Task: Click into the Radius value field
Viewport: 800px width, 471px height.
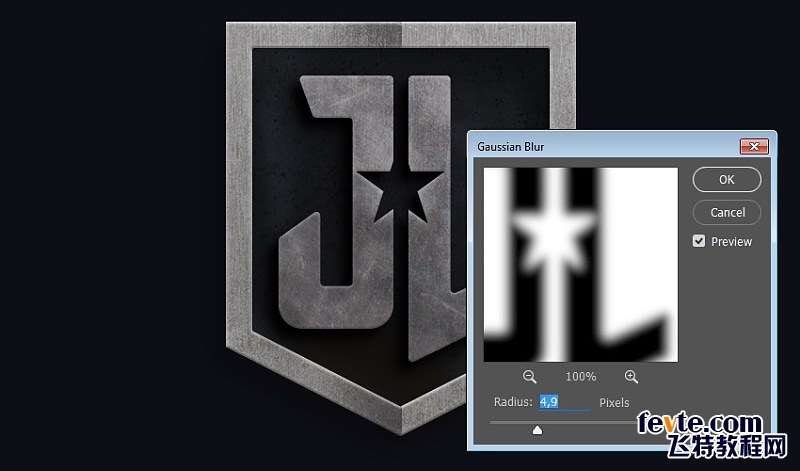Action: pyautogui.click(x=565, y=402)
